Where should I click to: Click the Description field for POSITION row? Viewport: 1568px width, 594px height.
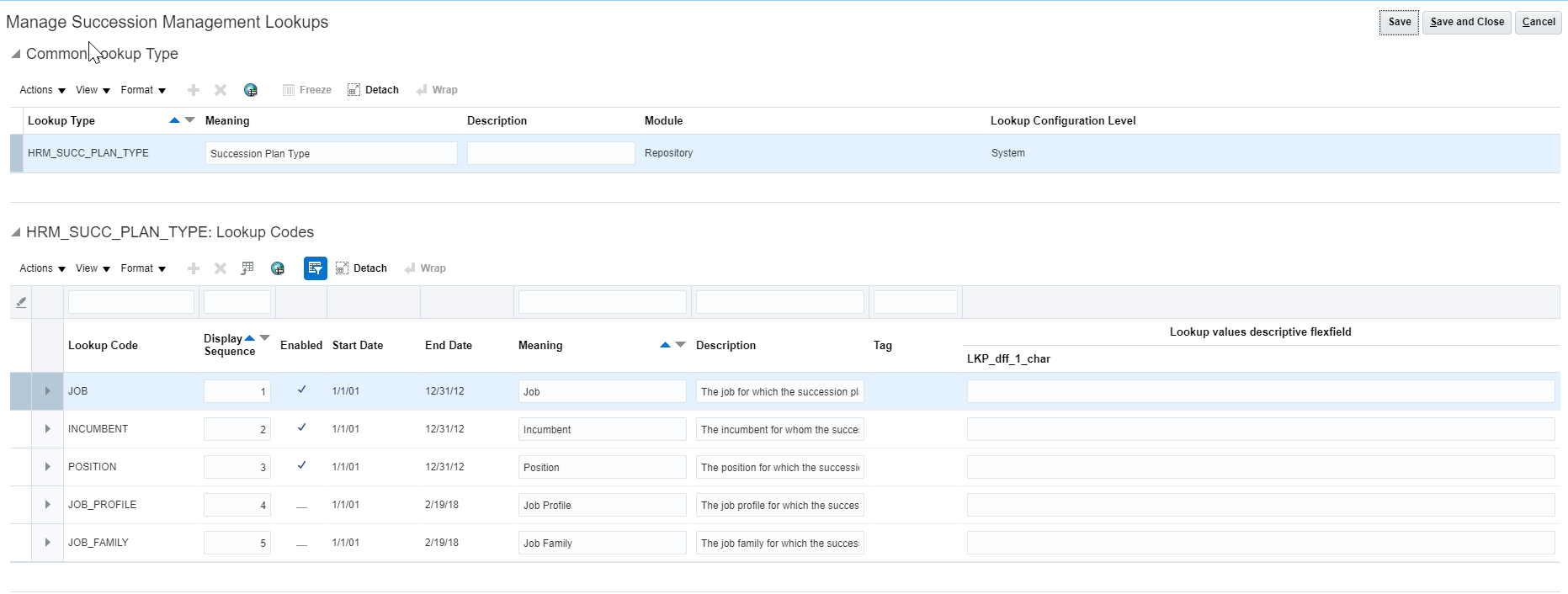click(780, 467)
